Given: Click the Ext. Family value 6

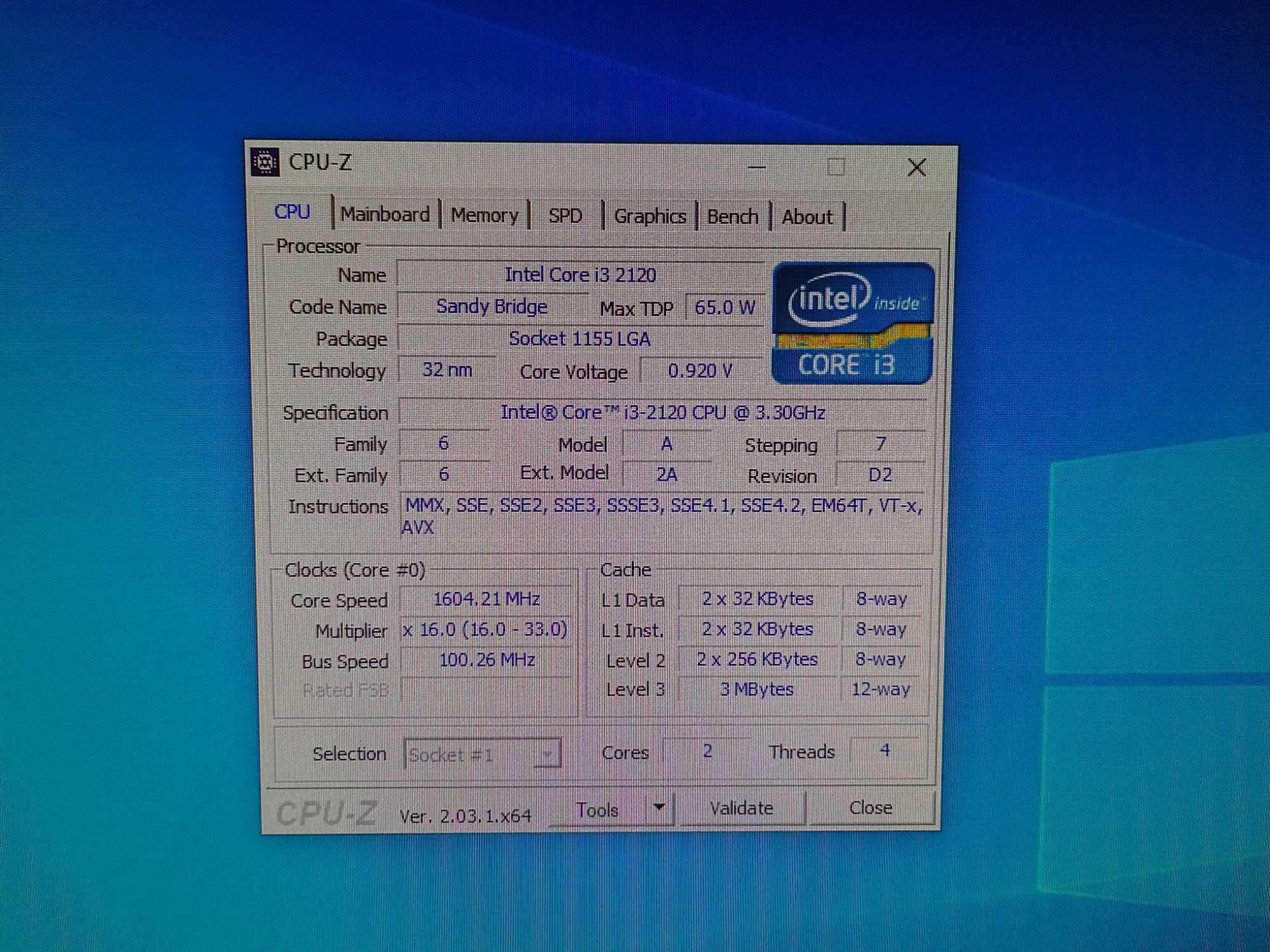Looking at the screenshot, I should pos(444,474).
